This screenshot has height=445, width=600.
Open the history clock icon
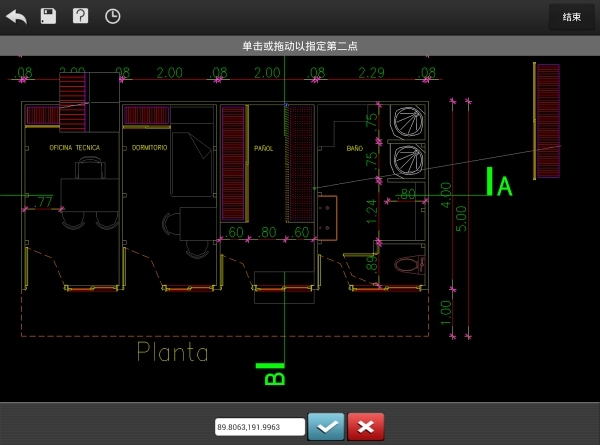pyautogui.click(x=113, y=16)
